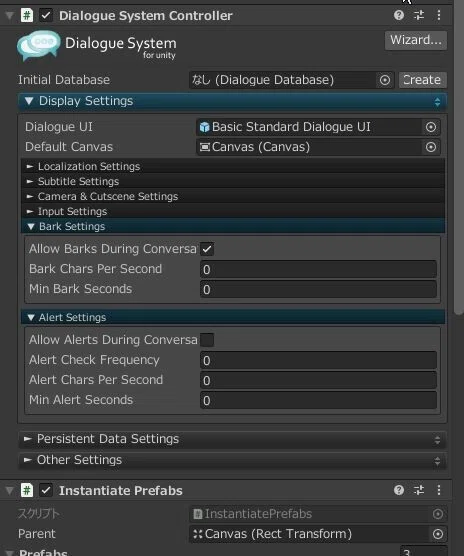Pick object for Parent field
464x556 pixels.
pos(438,534)
